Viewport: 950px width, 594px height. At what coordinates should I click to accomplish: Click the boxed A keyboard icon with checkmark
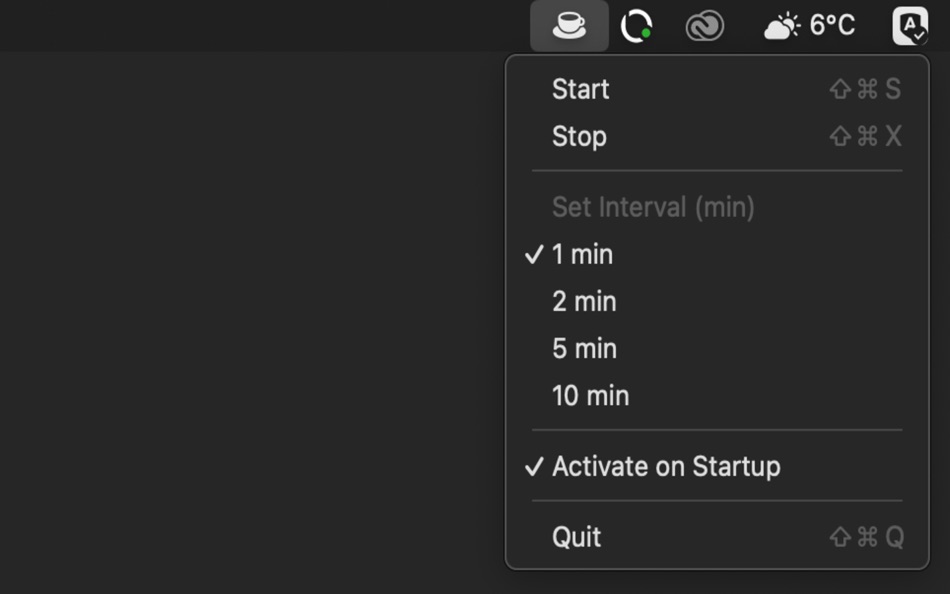click(x=908, y=25)
